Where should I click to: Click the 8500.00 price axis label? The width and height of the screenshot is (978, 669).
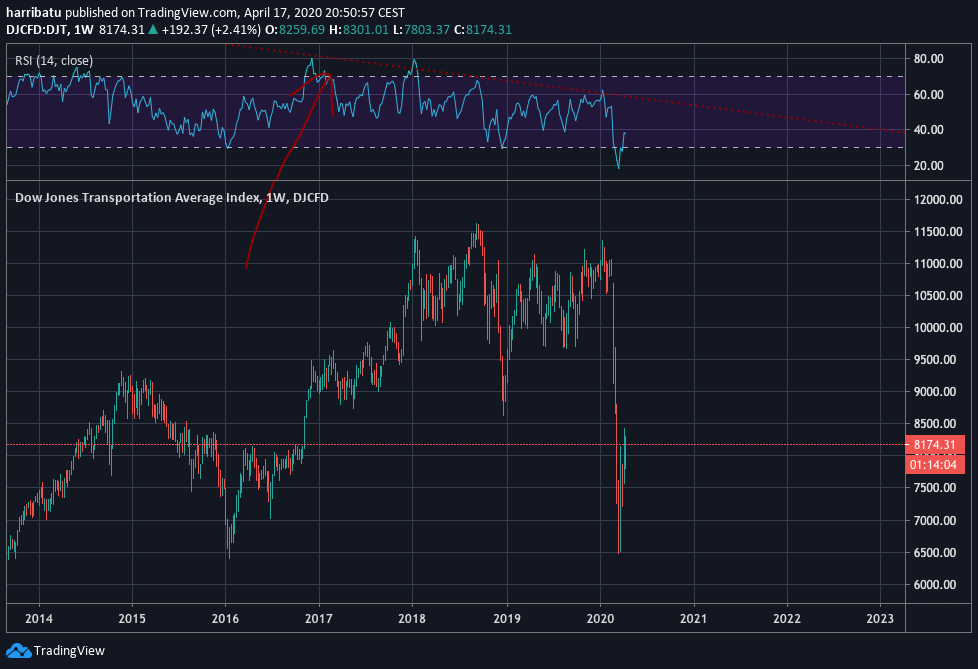(x=935, y=424)
